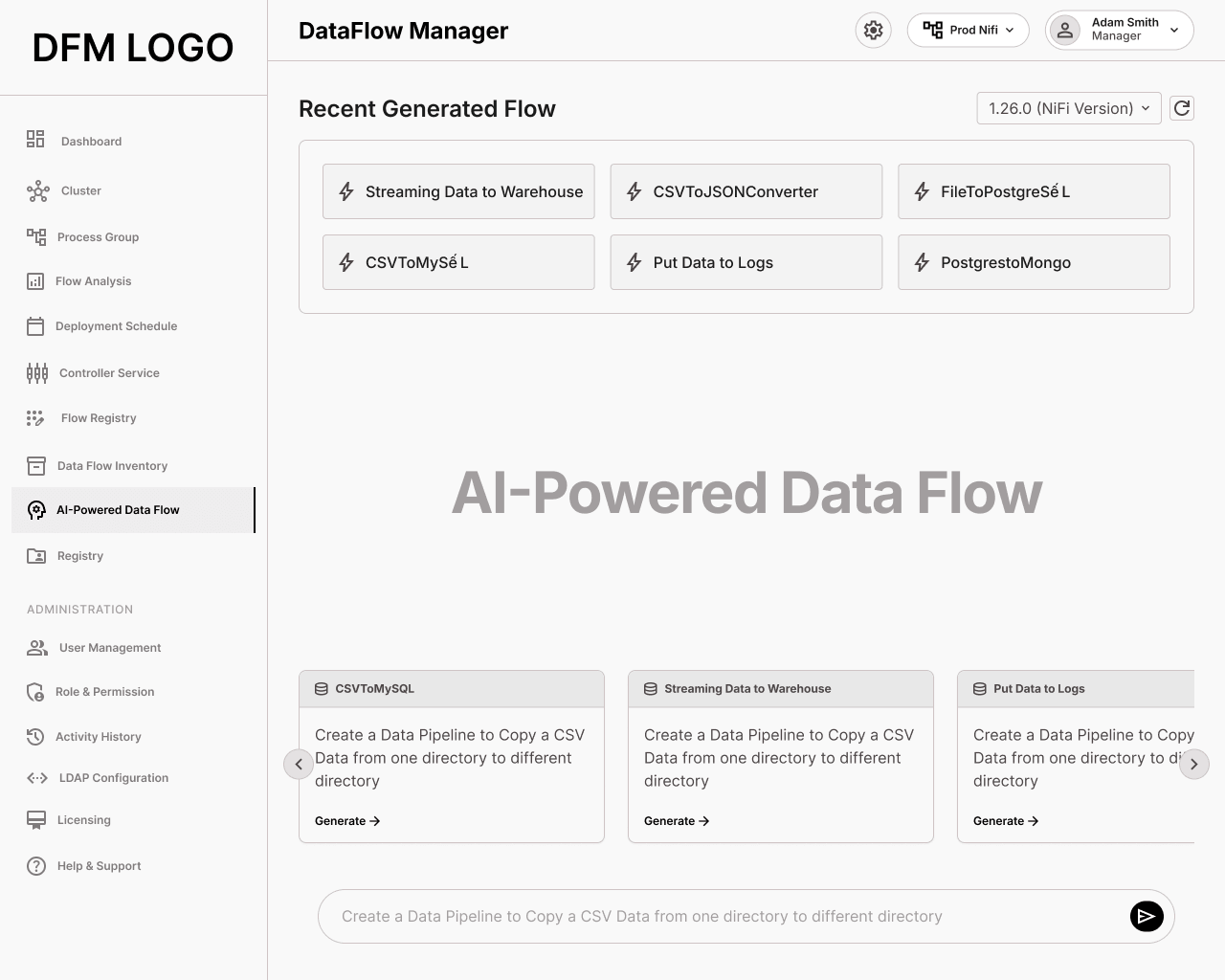Click the Streaming Data to Warehouse card description
The image size is (1225, 980).
click(779, 758)
